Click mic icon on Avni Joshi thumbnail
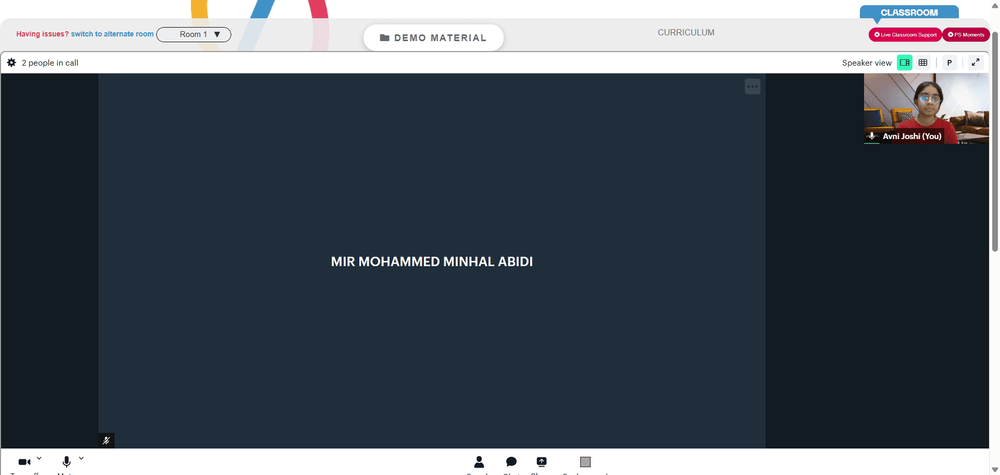1000x475 pixels. [x=872, y=136]
